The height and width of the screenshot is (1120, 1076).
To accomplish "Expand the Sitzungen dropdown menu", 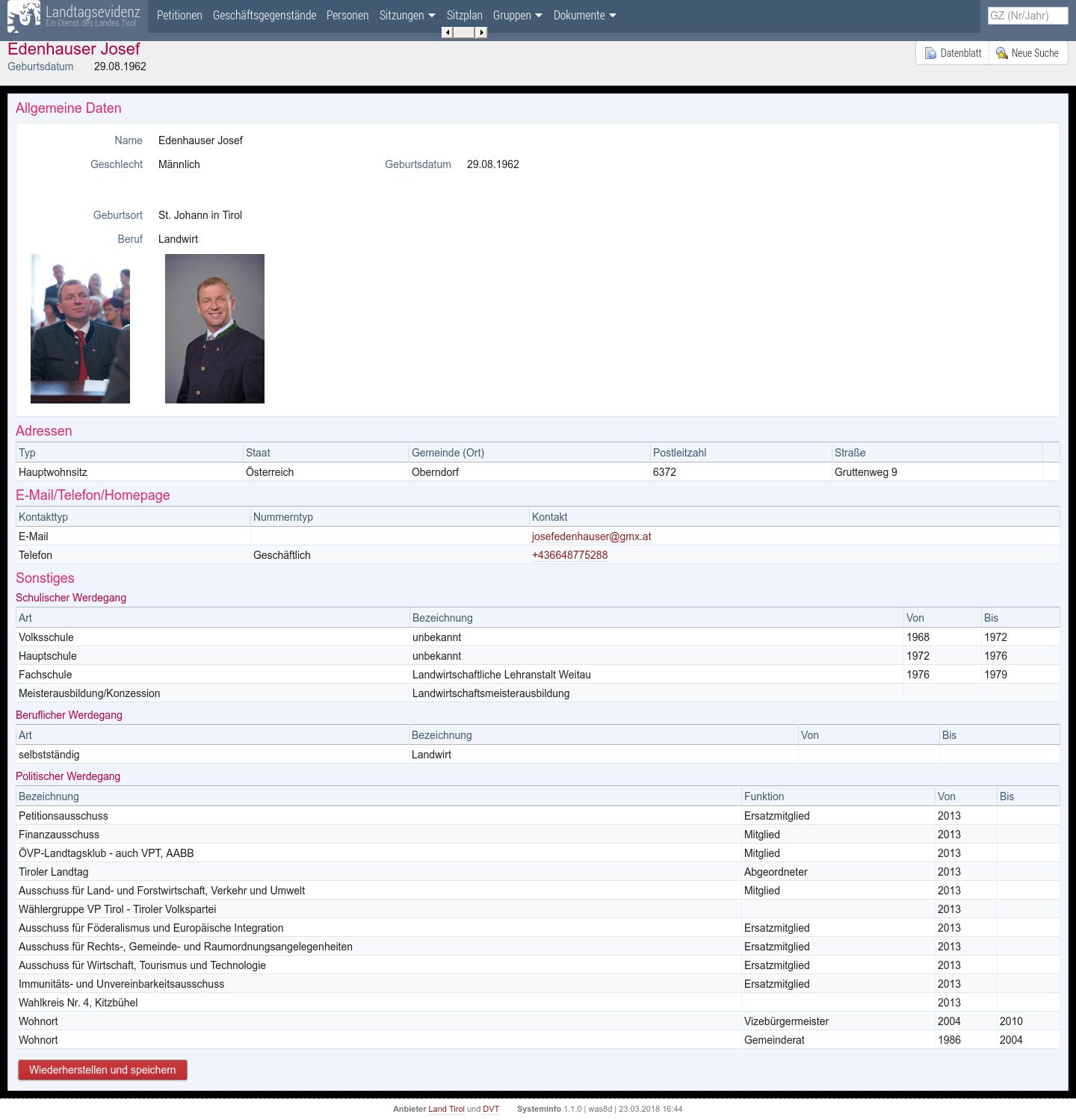I will click(407, 15).
